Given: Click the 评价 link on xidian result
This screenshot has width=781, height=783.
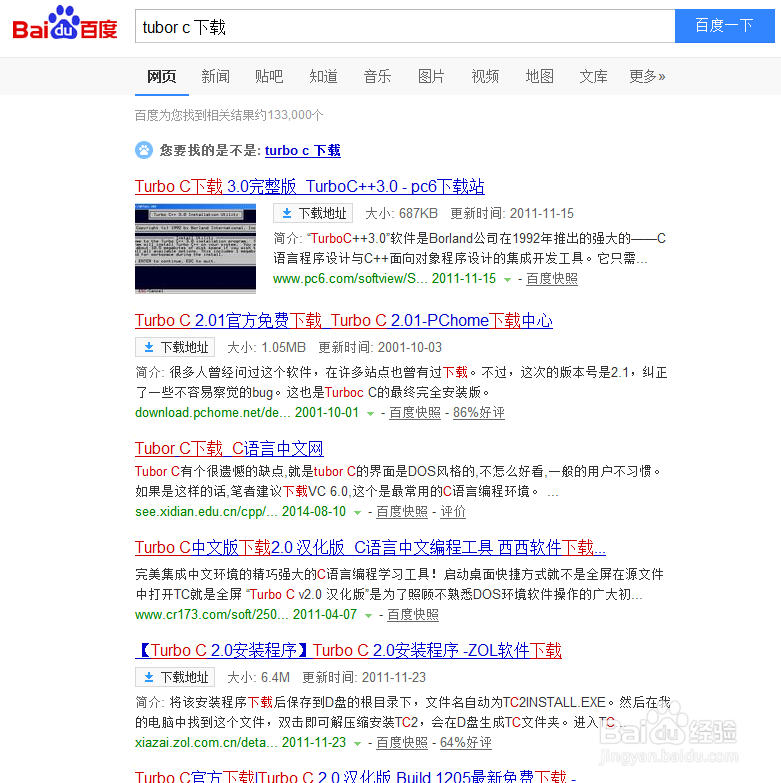Looking at the screenshot, I should [x=453, y=512].
